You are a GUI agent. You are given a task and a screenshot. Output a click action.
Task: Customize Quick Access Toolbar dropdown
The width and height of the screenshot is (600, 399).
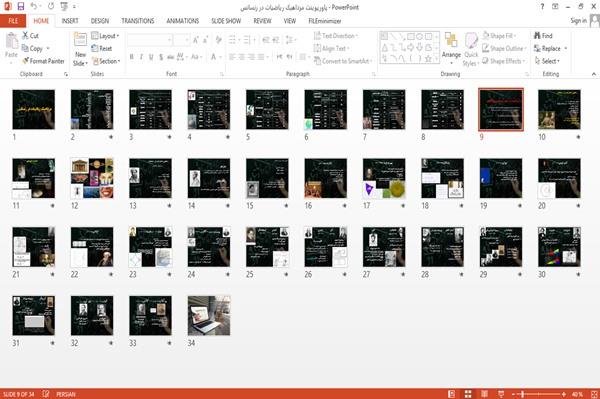(x=74, y=7)
